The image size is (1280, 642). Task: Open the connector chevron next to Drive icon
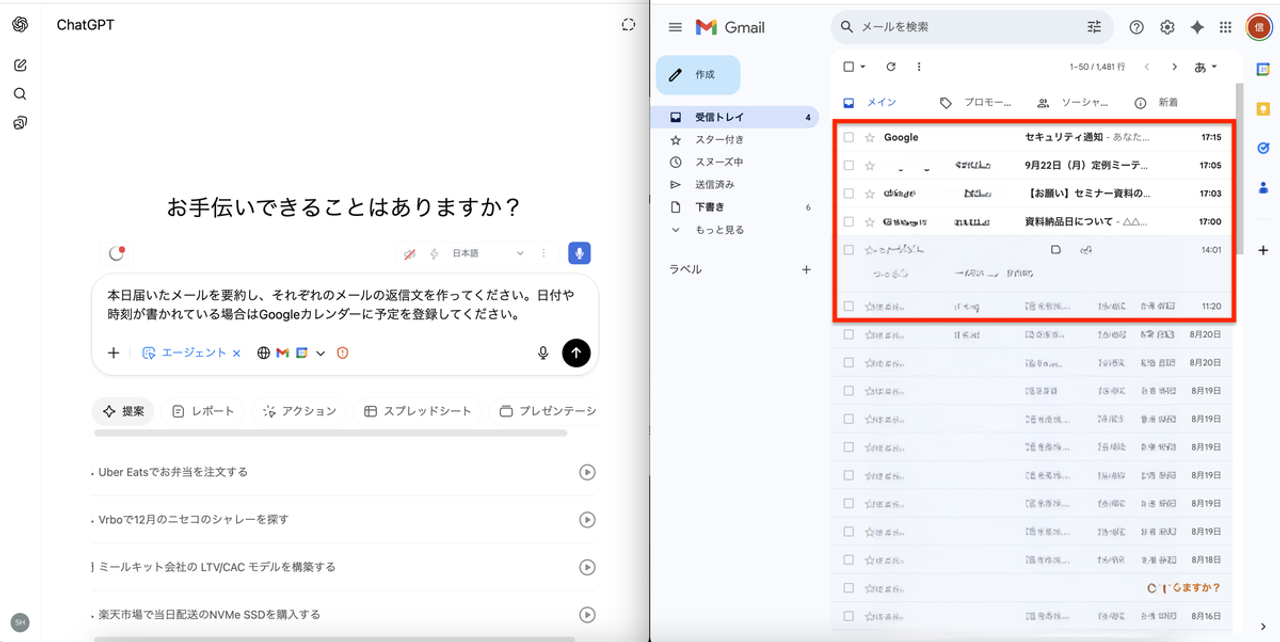[318, 352]
